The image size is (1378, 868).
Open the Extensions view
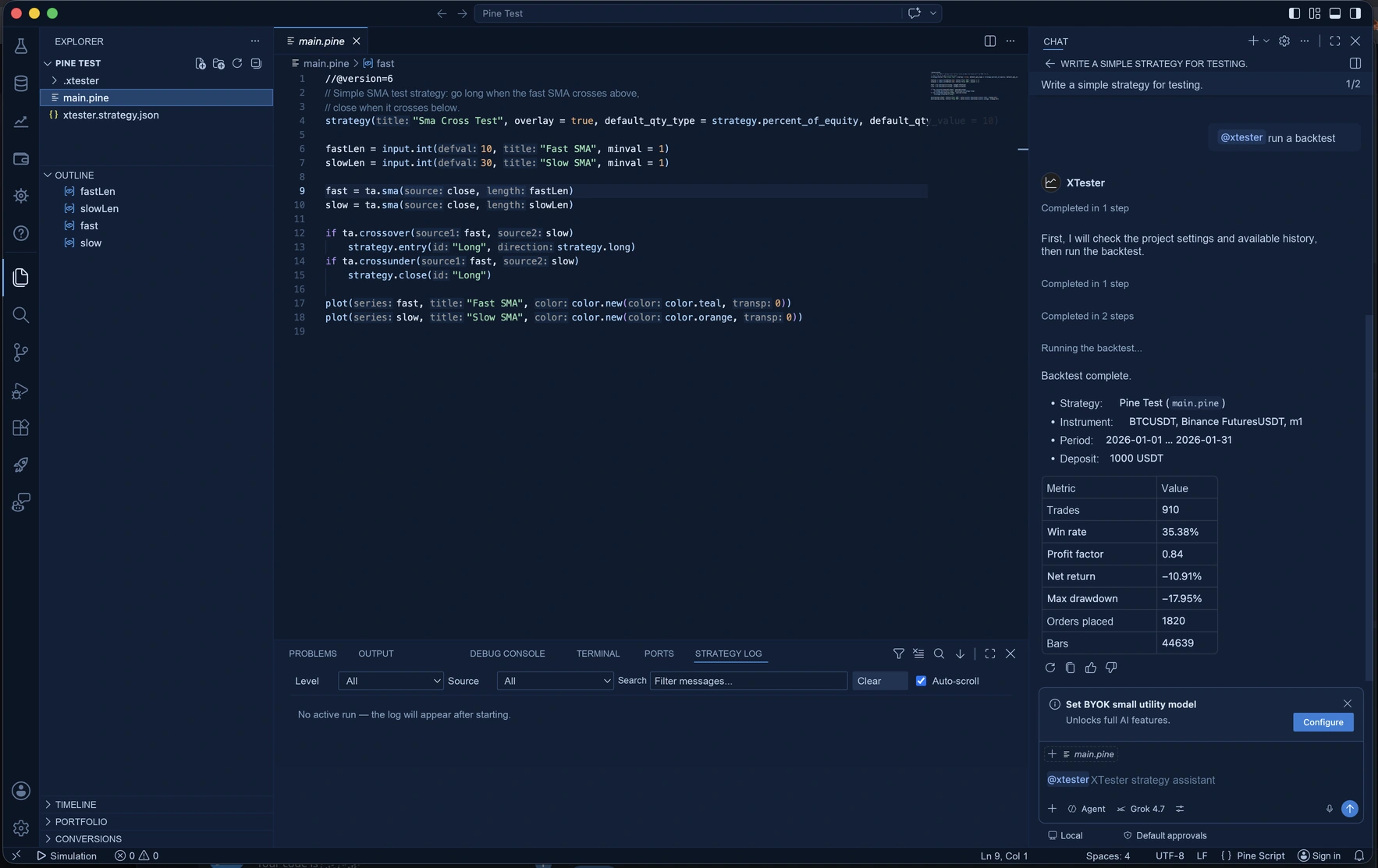[x=21, y=427]
